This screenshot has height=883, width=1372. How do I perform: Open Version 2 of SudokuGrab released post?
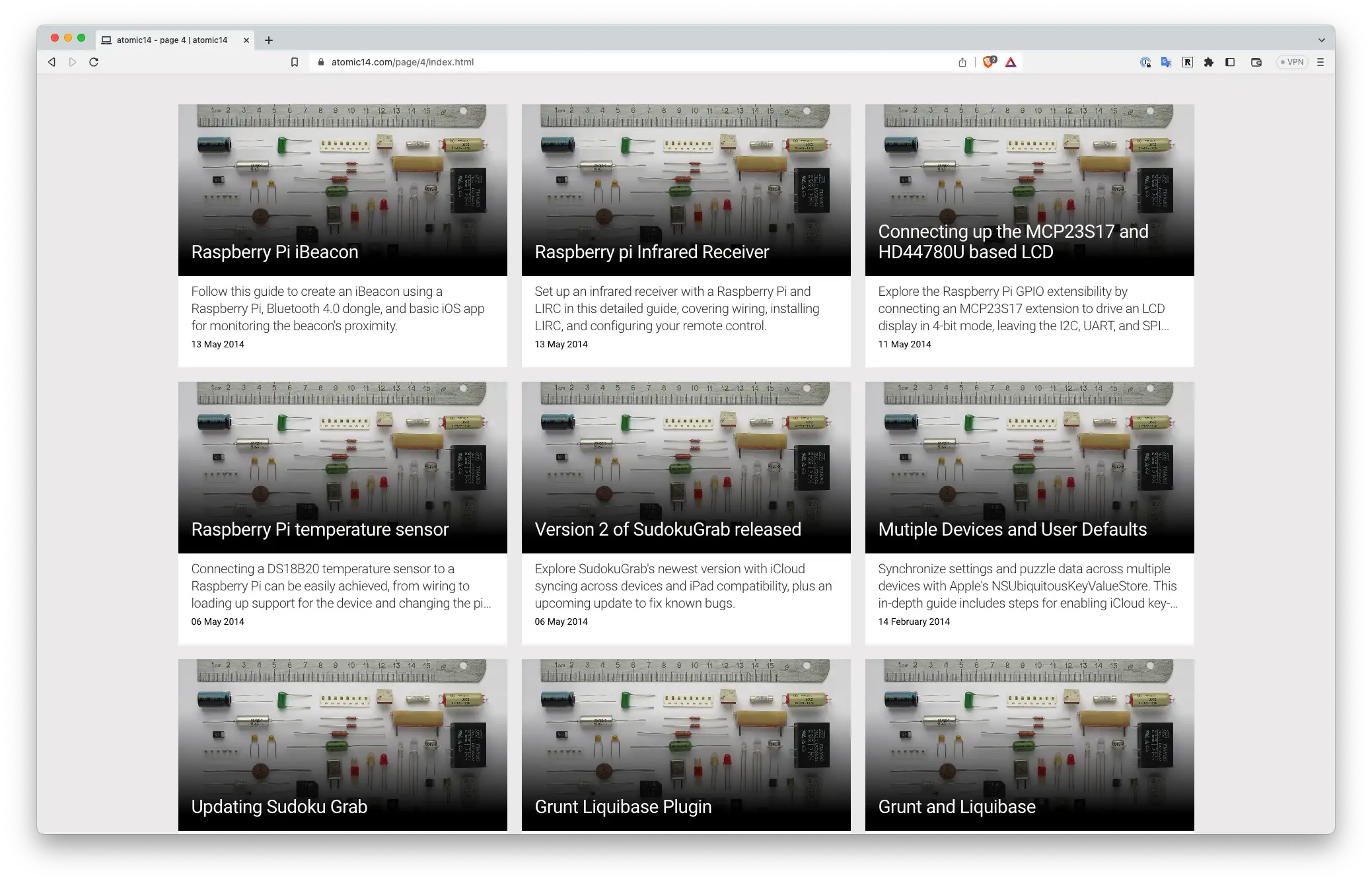[668, 530]
